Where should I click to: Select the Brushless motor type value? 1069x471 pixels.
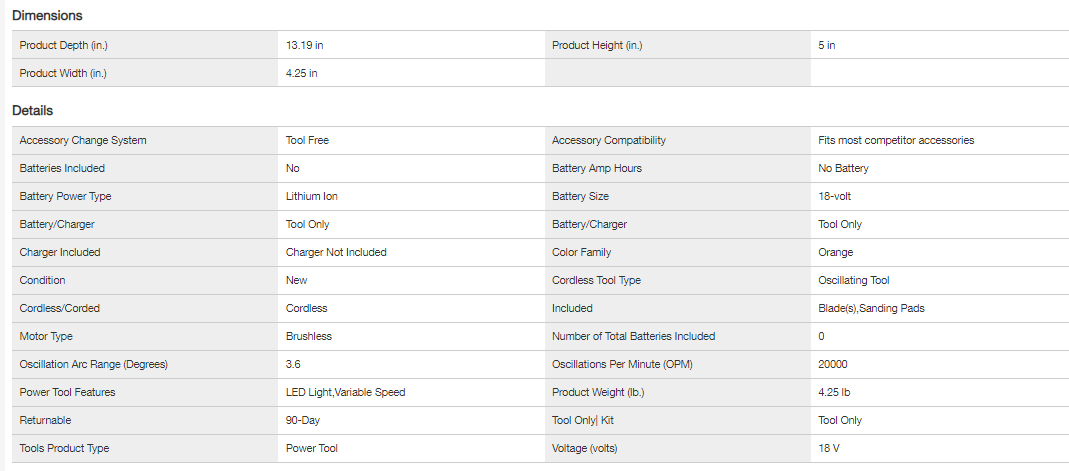309,336
